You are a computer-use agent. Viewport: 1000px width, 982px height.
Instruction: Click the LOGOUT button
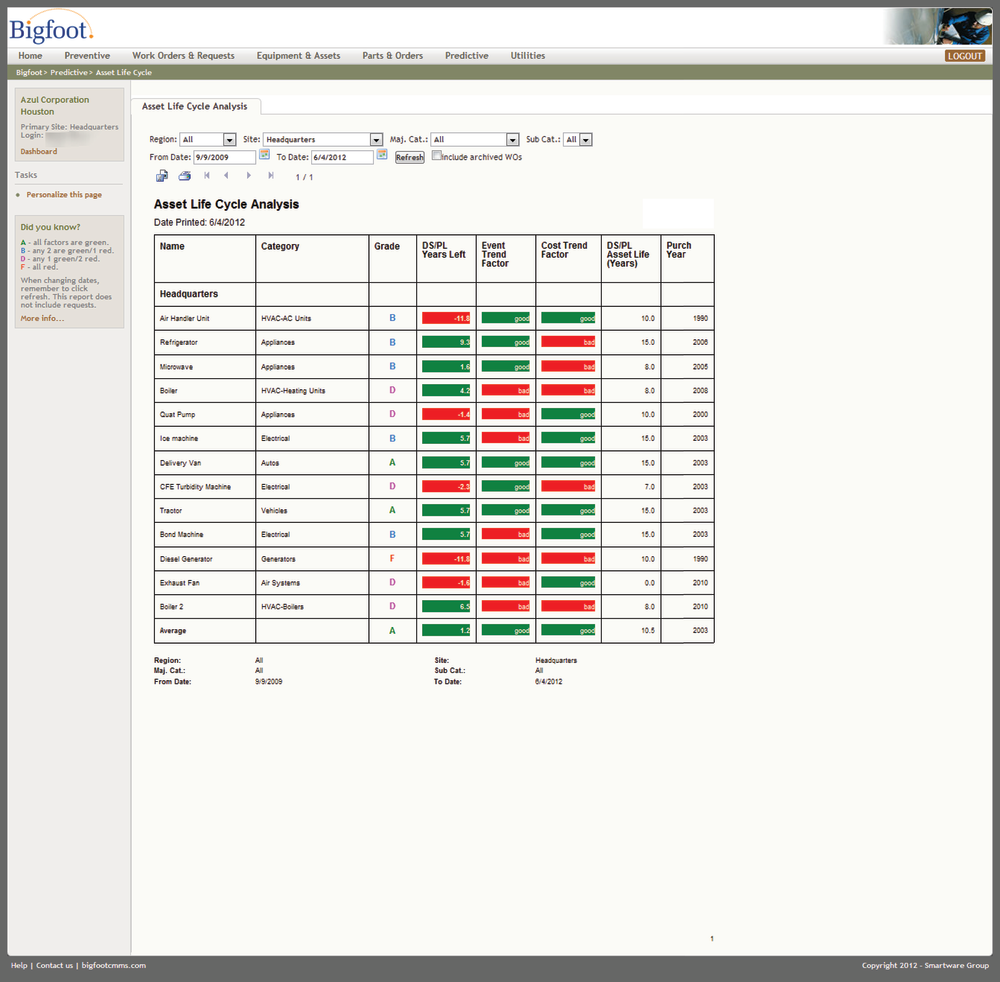tap(964, 56)
